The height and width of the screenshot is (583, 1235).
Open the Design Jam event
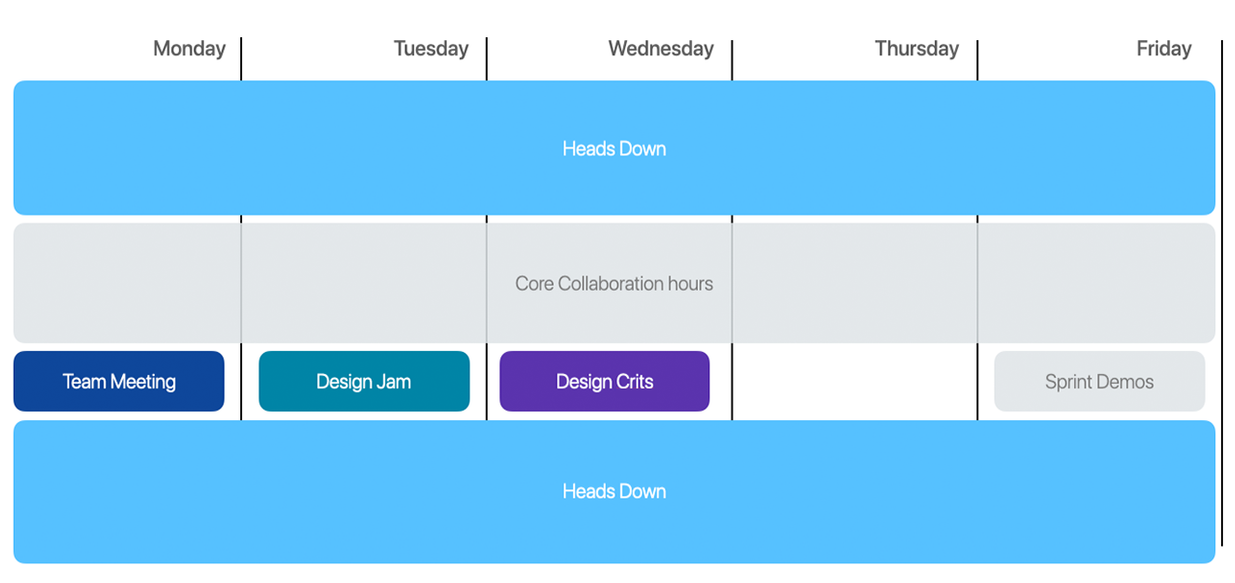point(364,381)
